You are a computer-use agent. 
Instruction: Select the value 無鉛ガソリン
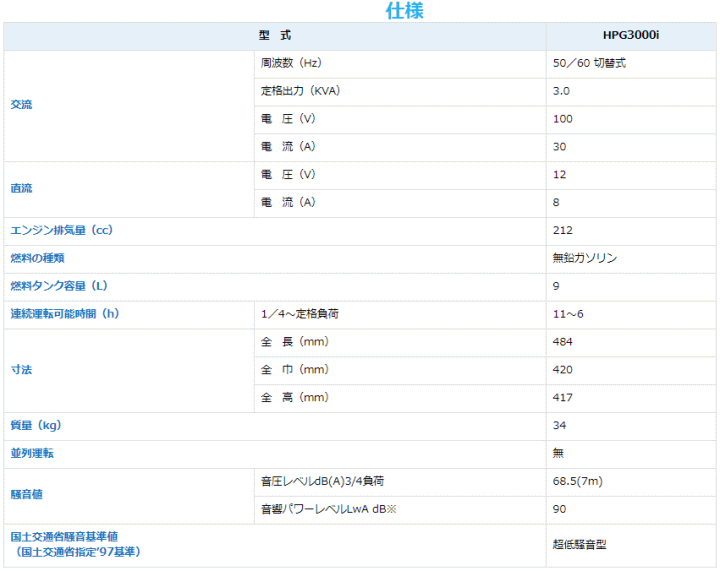click(x=585, y=258)
